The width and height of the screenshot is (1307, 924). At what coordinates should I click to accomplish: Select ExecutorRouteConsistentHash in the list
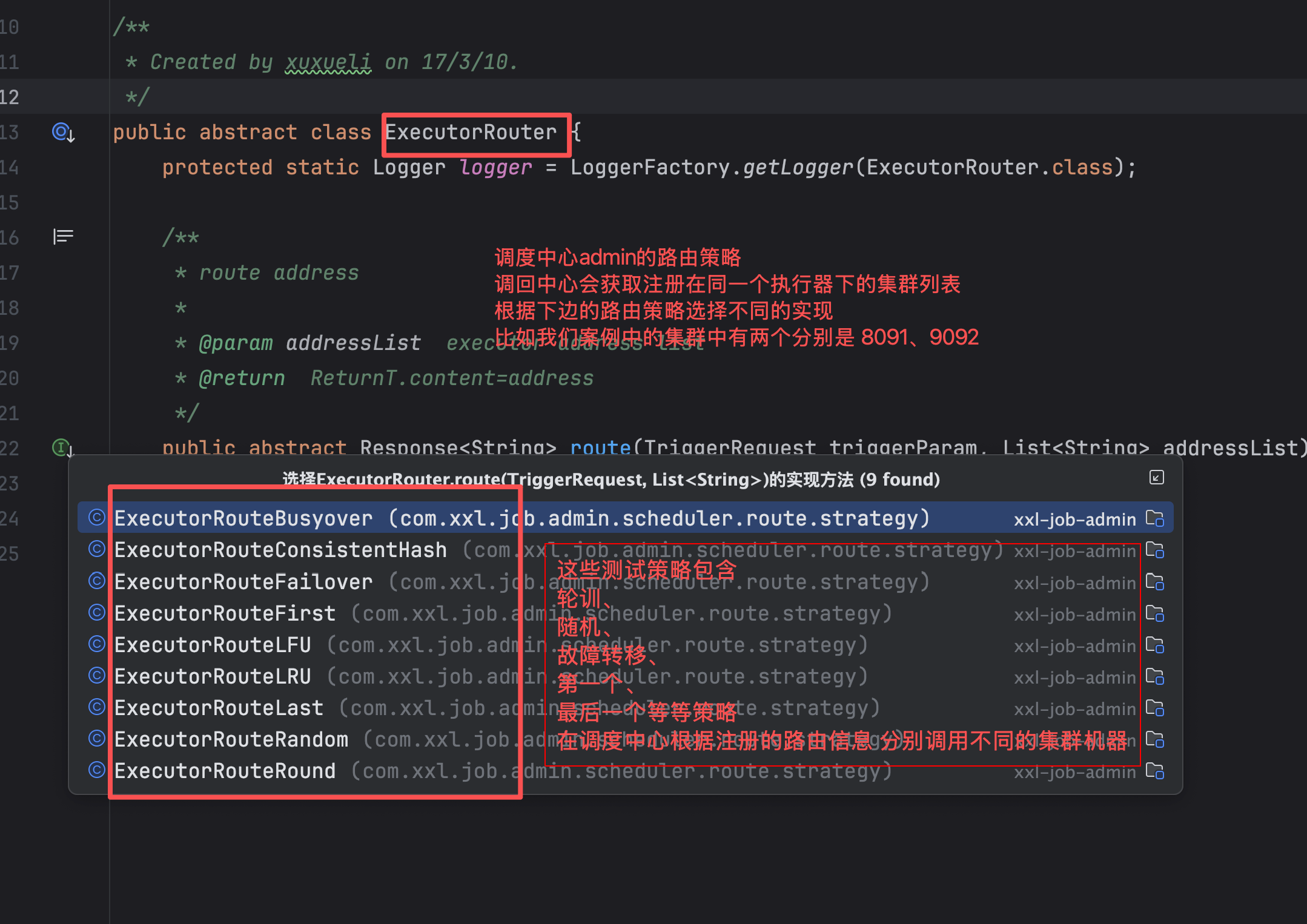tap(280, 550)
